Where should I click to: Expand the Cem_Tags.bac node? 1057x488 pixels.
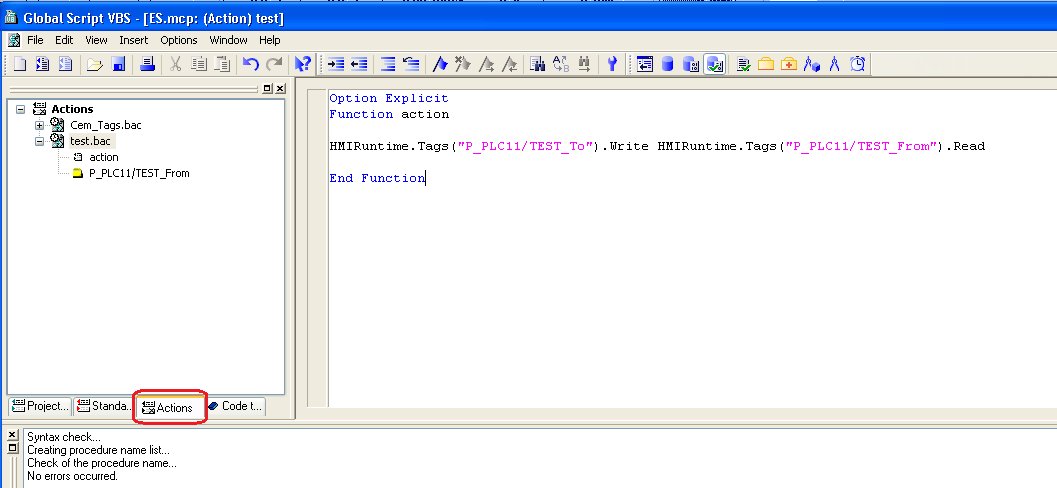pos(39,125)
